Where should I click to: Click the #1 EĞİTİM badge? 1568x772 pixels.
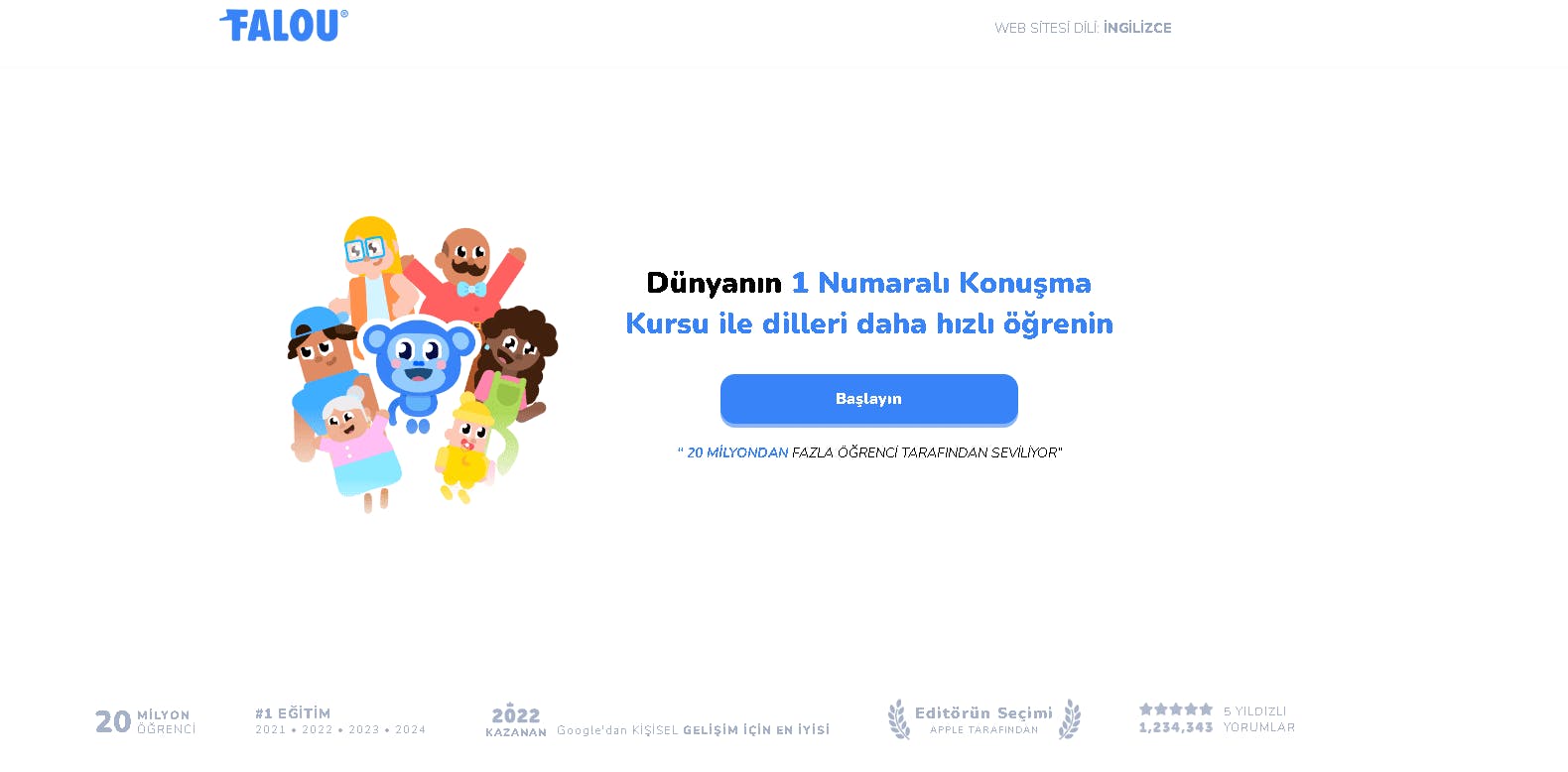click(340, 720)
